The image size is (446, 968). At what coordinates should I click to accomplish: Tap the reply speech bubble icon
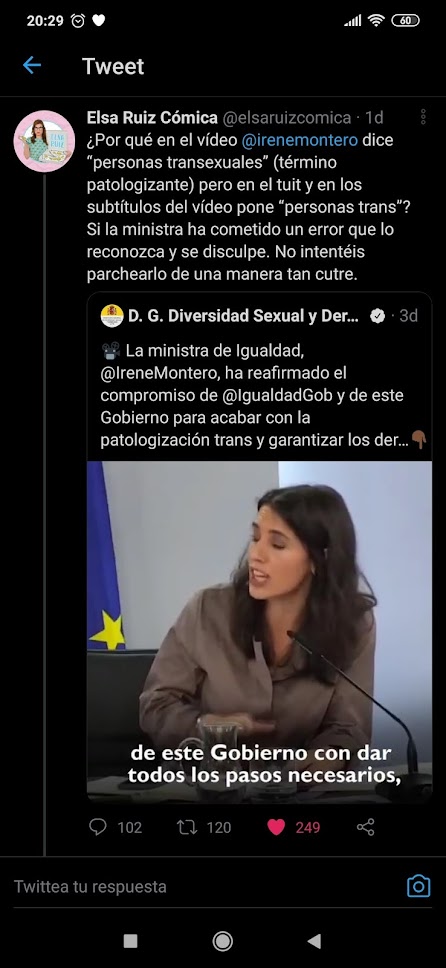pyautogui.click(x=98, y=827)
